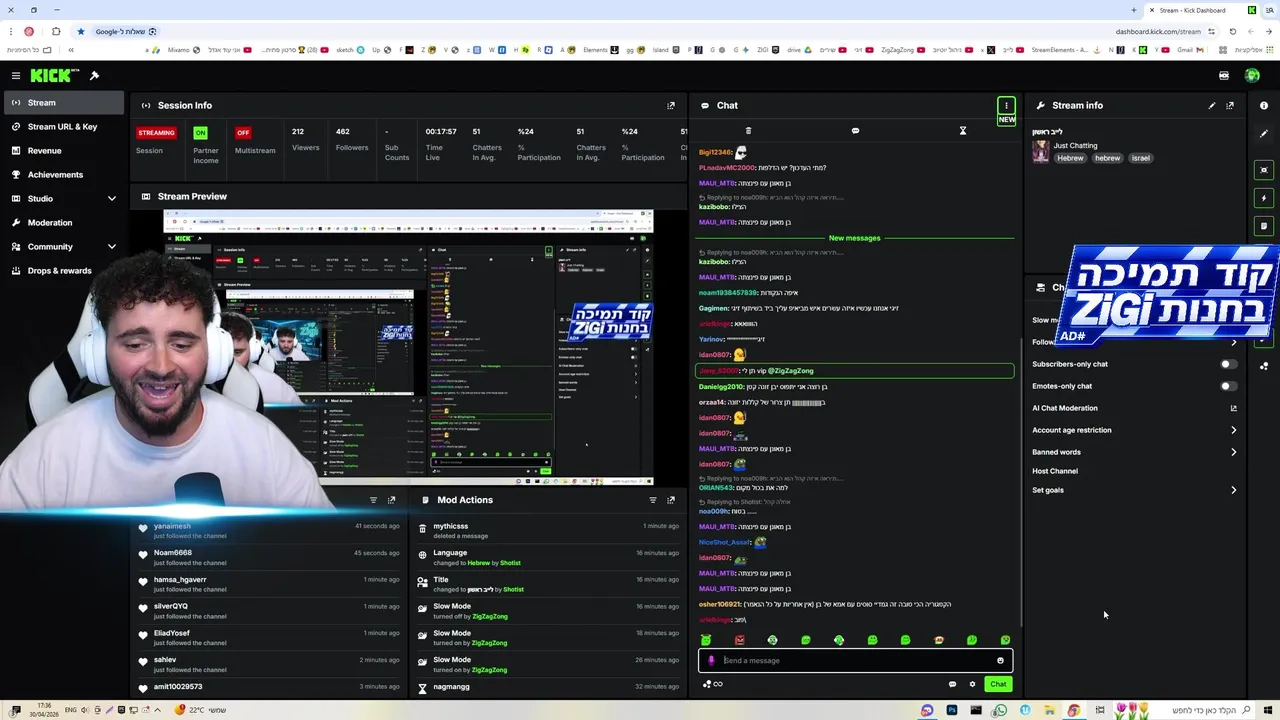Click the first Hebrew tag in Stream info
1280x720 pixels.
[x=1070, y=158]
